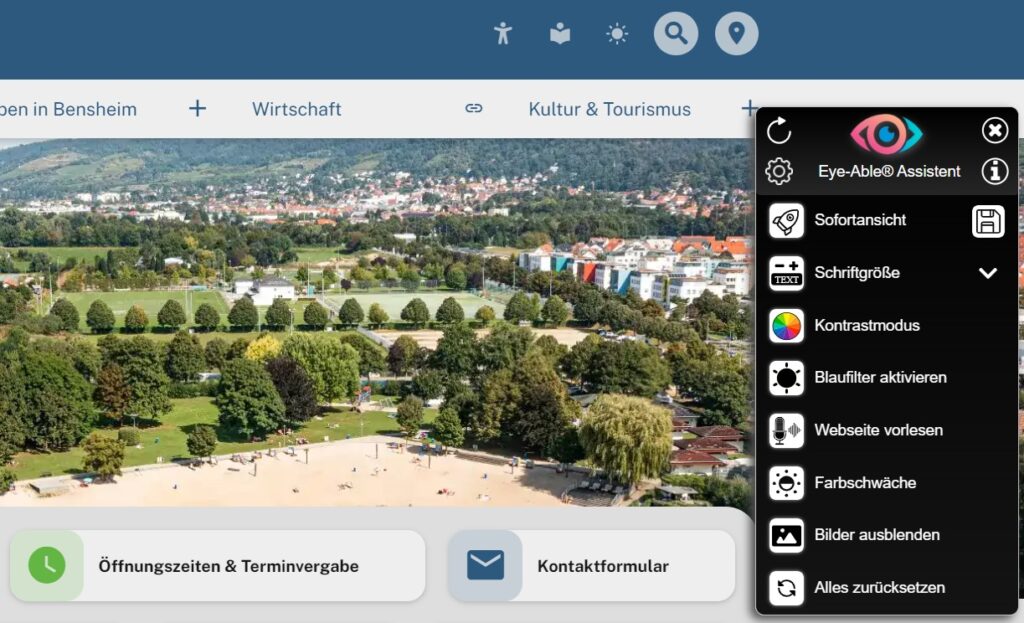This screenshot has width=1024, height=623.
Task: Click the map icon in the header
Action: (559, 33)
